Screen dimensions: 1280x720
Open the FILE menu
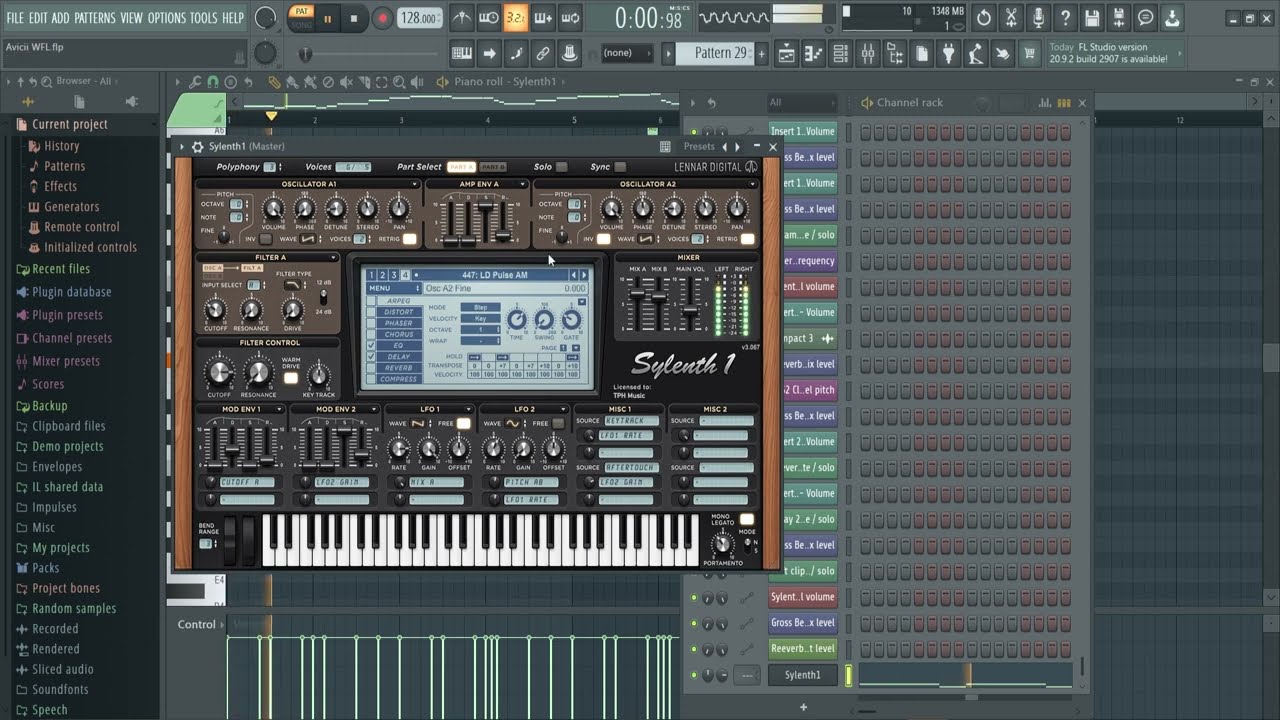(15, 18)
